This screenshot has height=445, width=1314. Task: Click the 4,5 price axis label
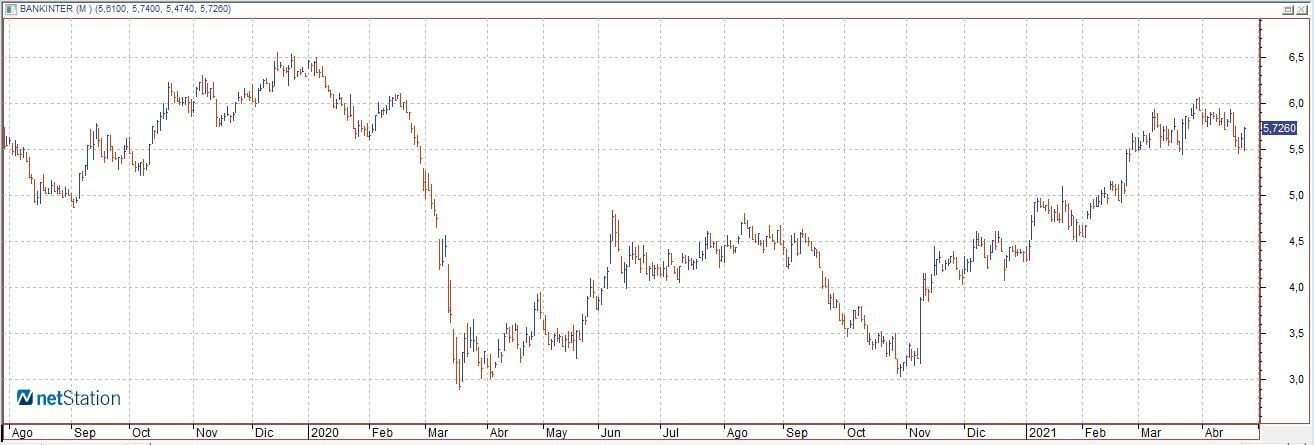point(1296,241)
